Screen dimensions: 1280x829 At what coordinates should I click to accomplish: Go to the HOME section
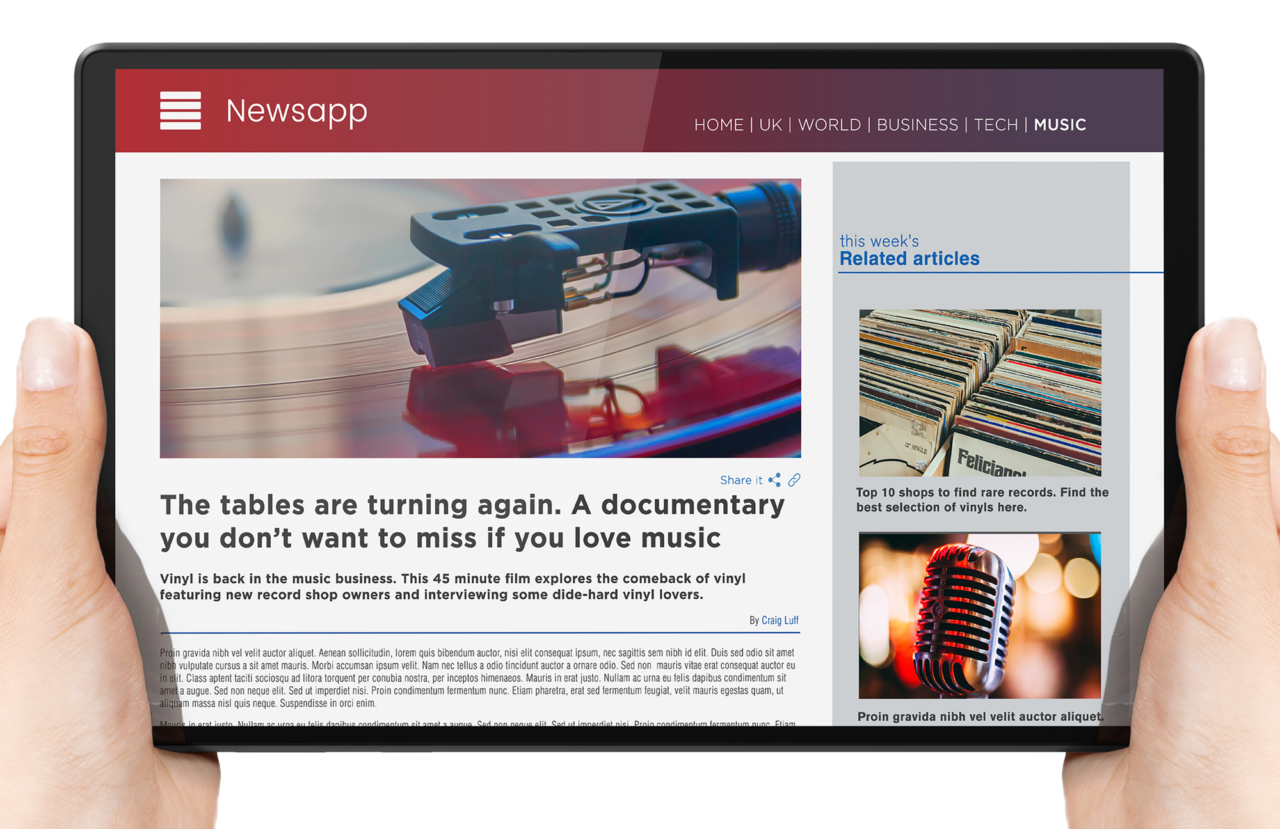point(719,125)
